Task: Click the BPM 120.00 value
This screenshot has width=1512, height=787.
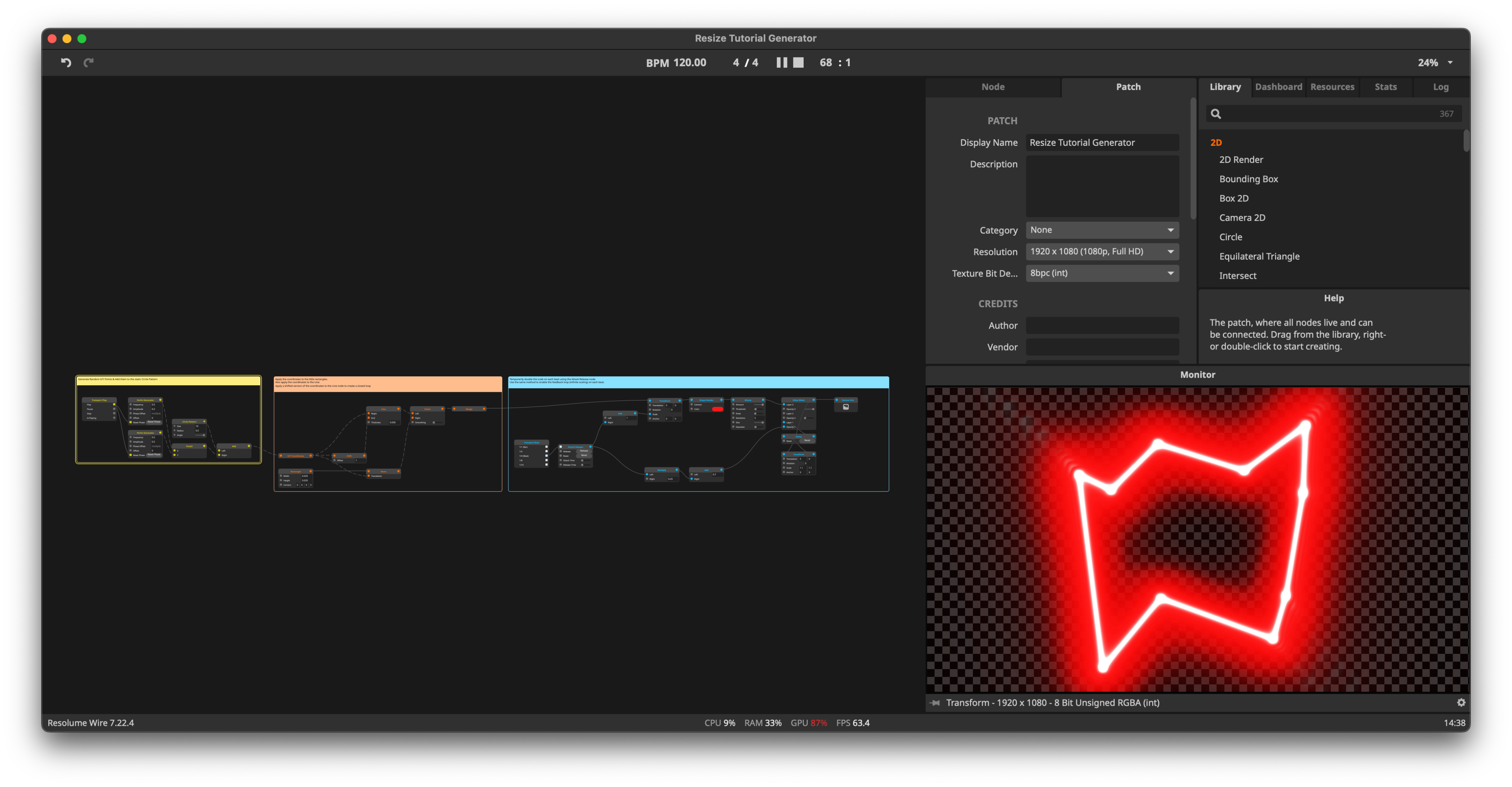Action: 689,63
